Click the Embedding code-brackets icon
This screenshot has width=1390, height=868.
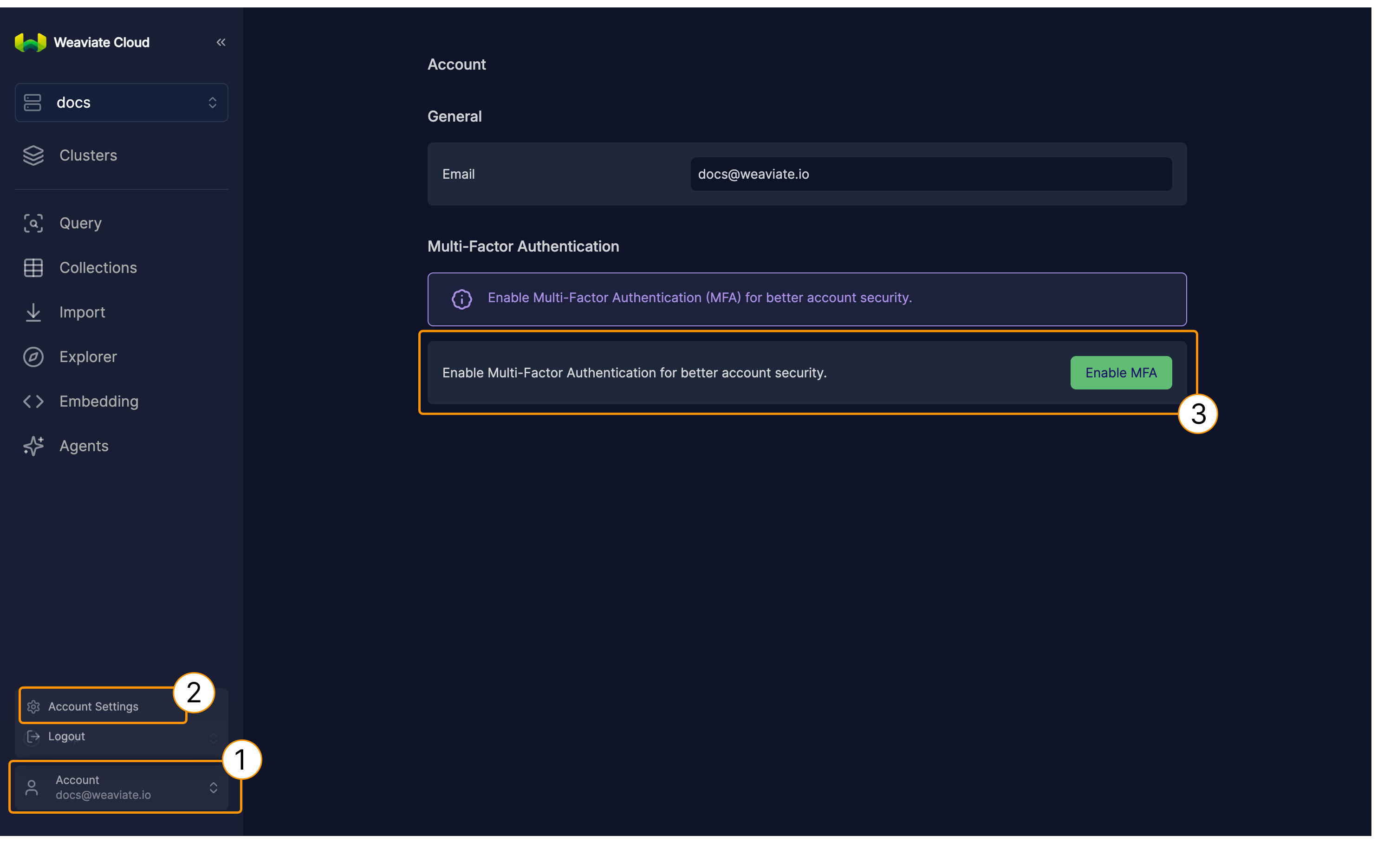tap(33, 402)
